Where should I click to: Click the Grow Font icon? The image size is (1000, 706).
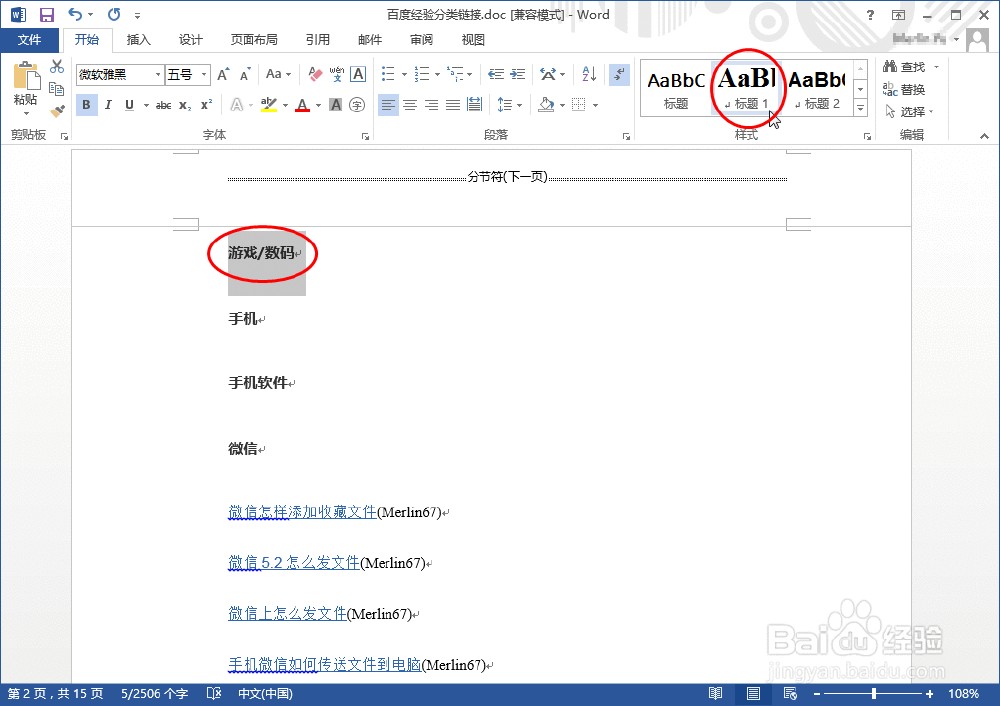[x=223, y=75]
